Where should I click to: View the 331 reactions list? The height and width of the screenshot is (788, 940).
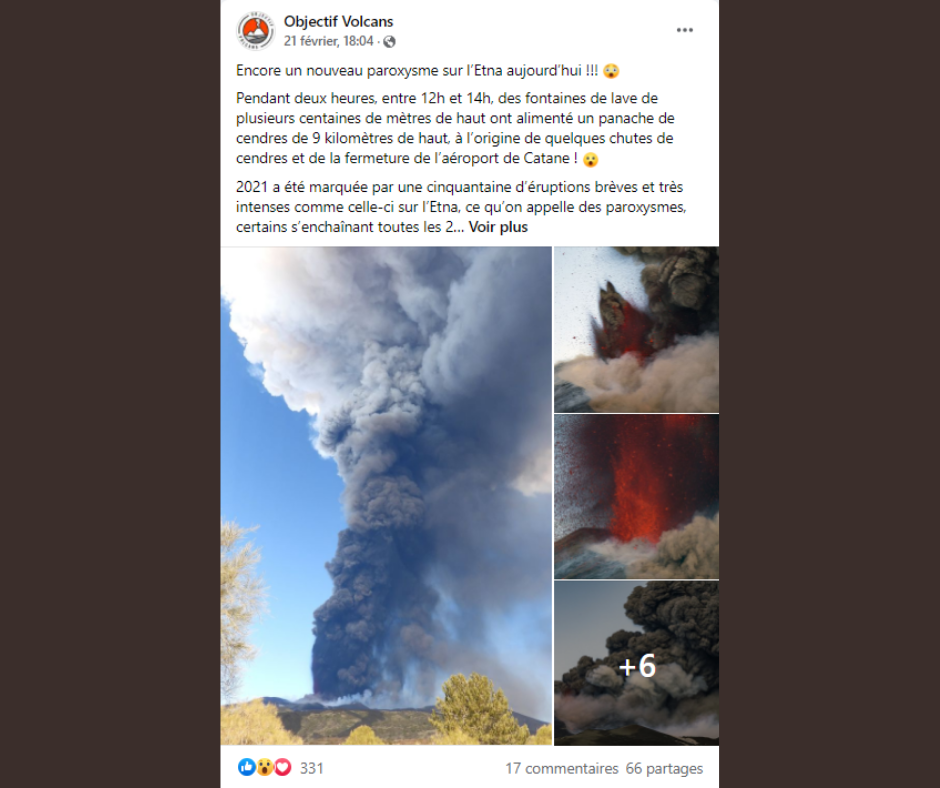(x=311, y=768)
